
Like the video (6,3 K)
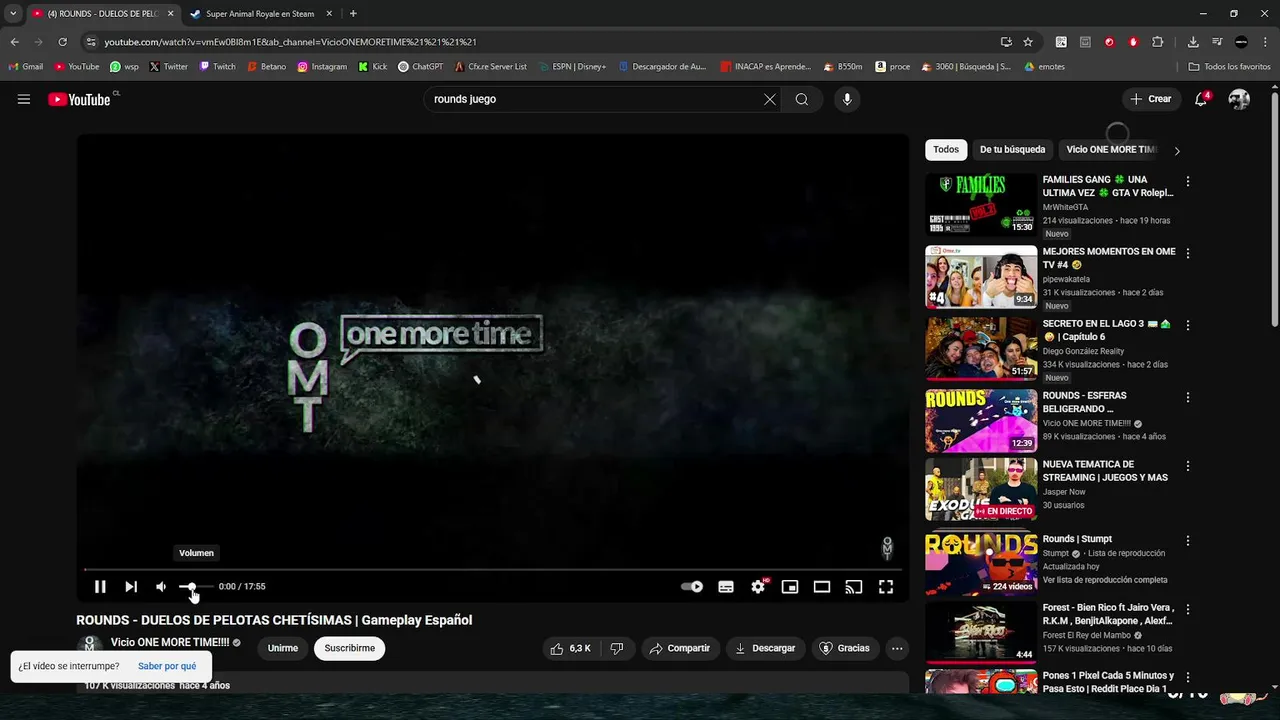(570, 648)
